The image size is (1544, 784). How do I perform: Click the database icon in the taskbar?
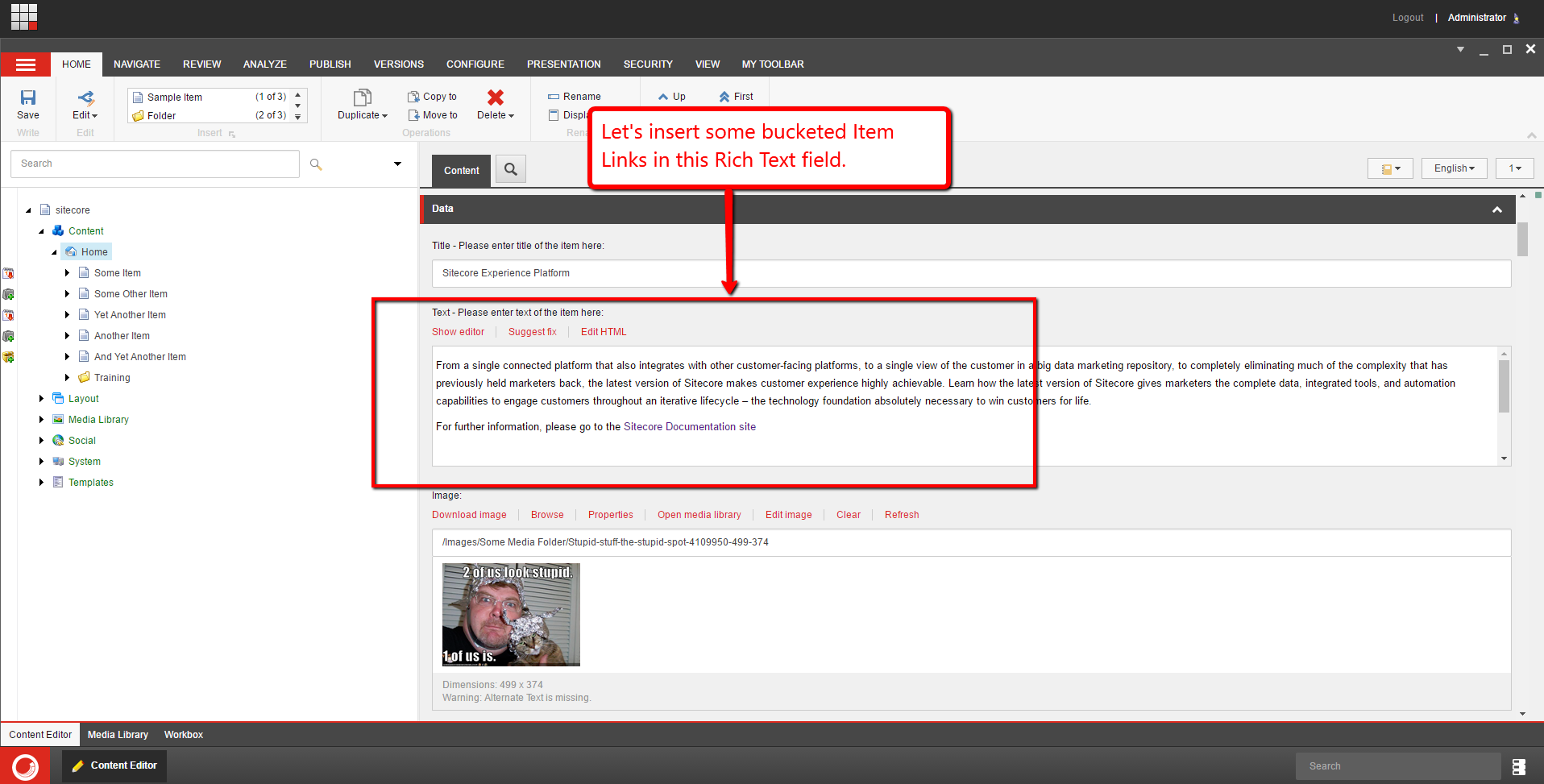point(1518,766)
